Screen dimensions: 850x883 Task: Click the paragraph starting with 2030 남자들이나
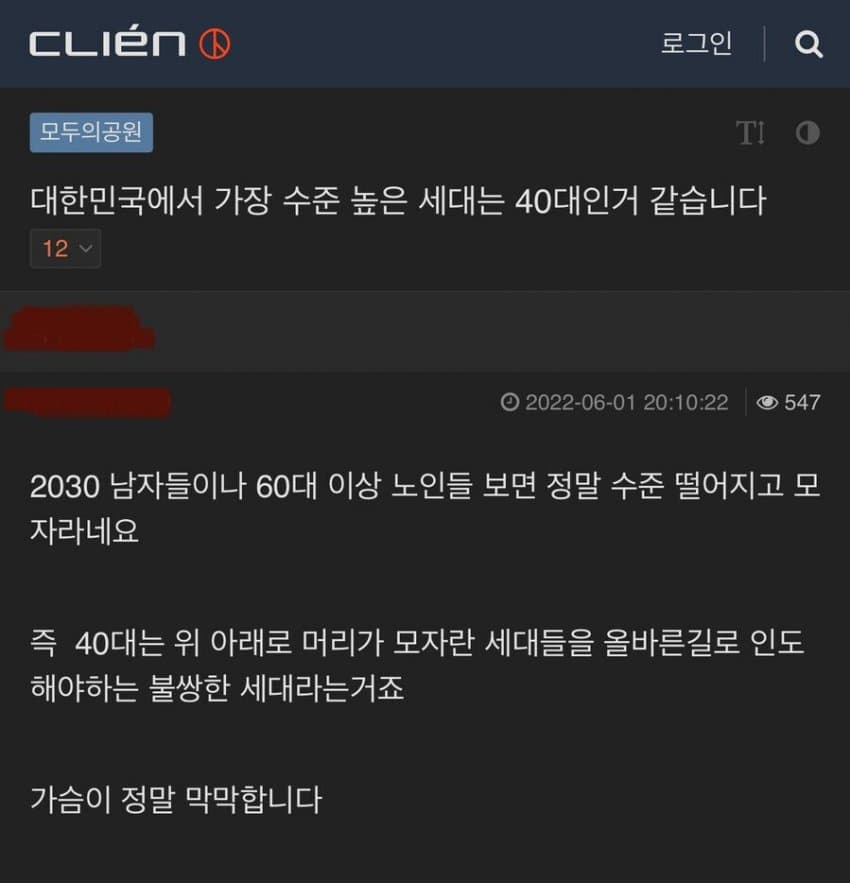[425, 508]
